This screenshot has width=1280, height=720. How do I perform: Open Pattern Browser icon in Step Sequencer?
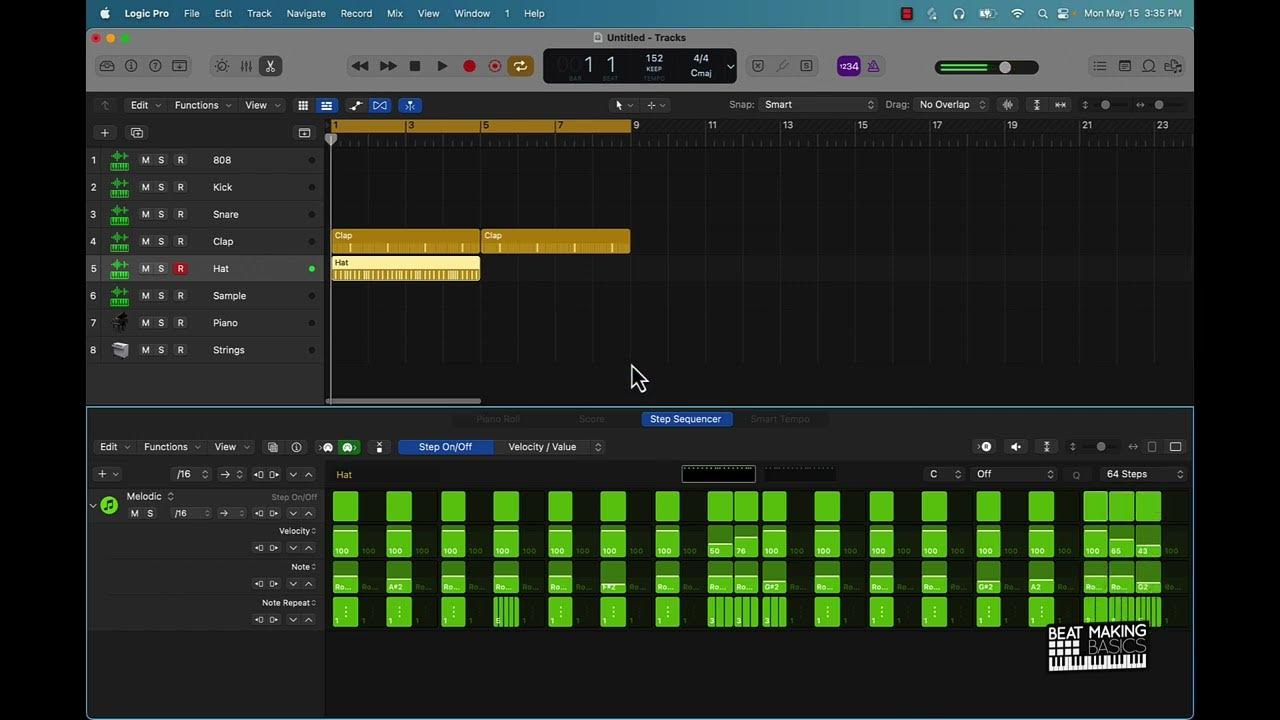(x=273, y=447)
